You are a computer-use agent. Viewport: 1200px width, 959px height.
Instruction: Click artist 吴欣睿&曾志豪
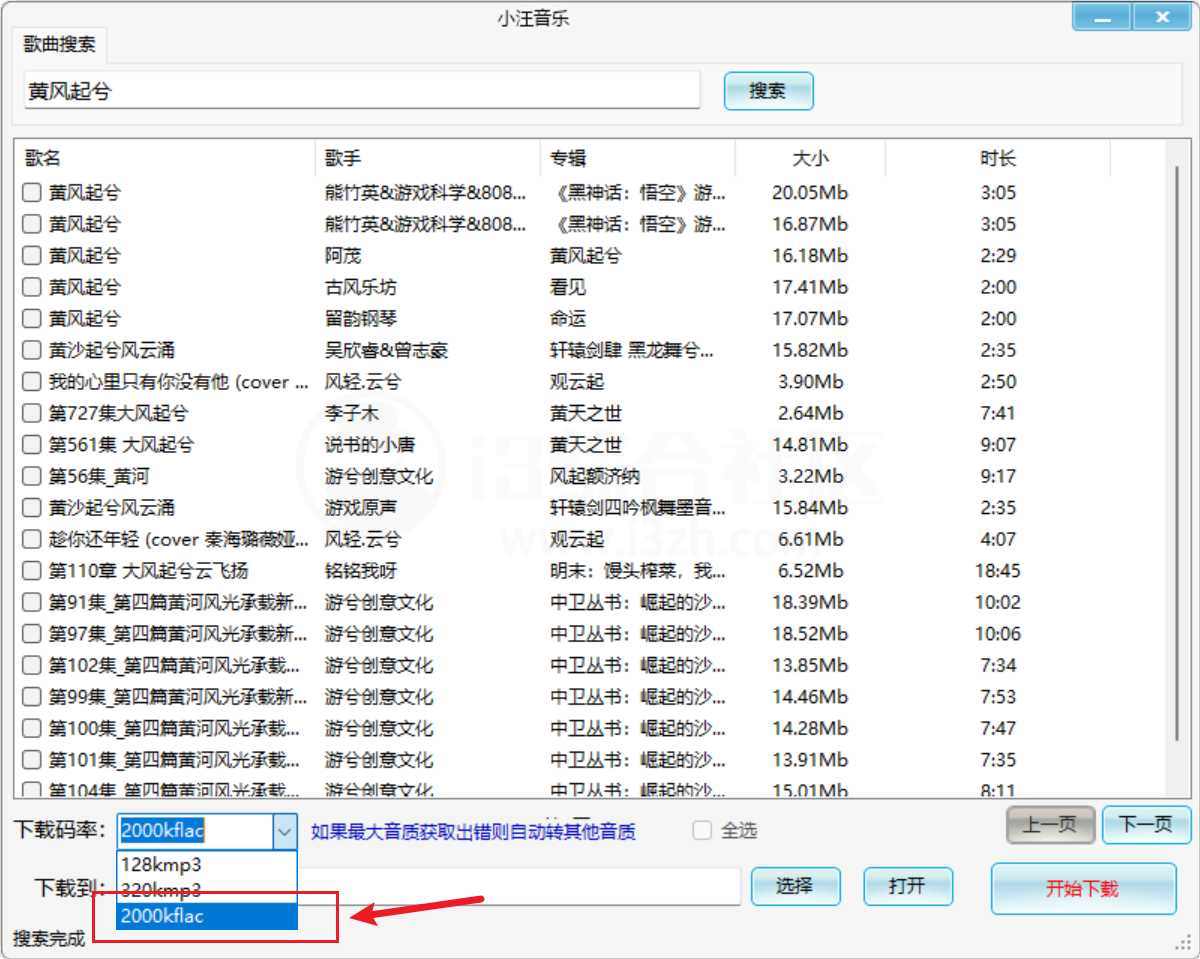[387, 350]
